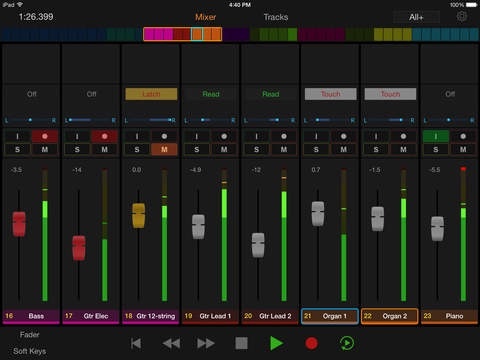This screenshot has height=360, width=480.
Task: Arm record on Piano track
Action: coord(463,136)
